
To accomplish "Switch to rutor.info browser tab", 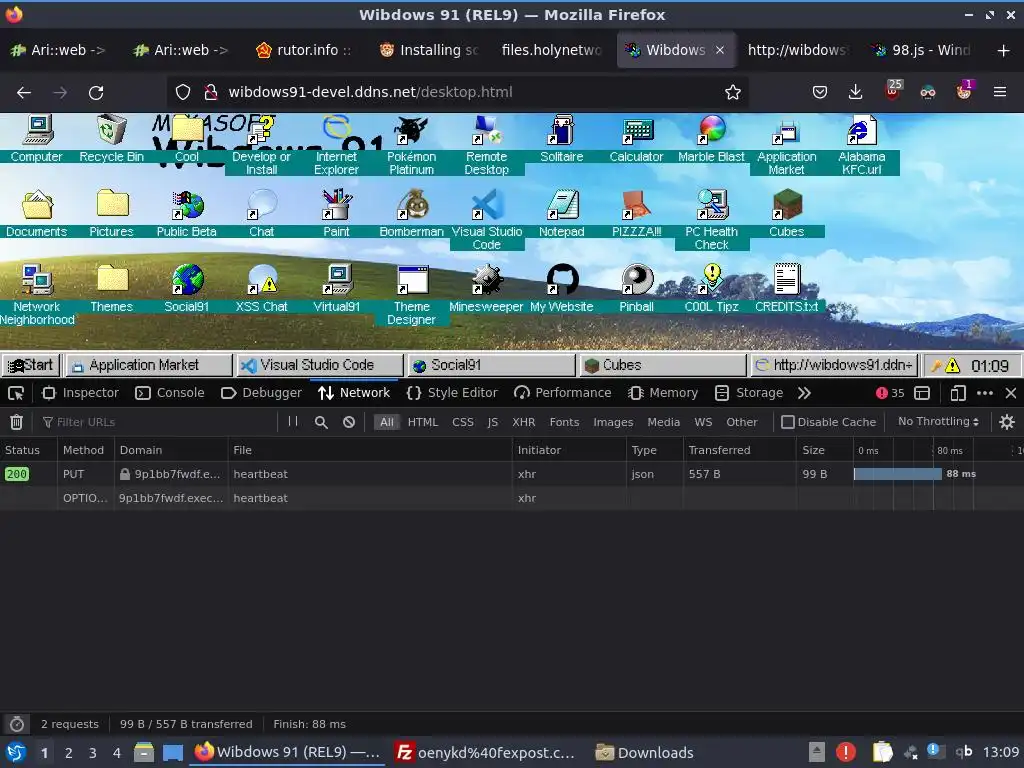I will 304,50.
